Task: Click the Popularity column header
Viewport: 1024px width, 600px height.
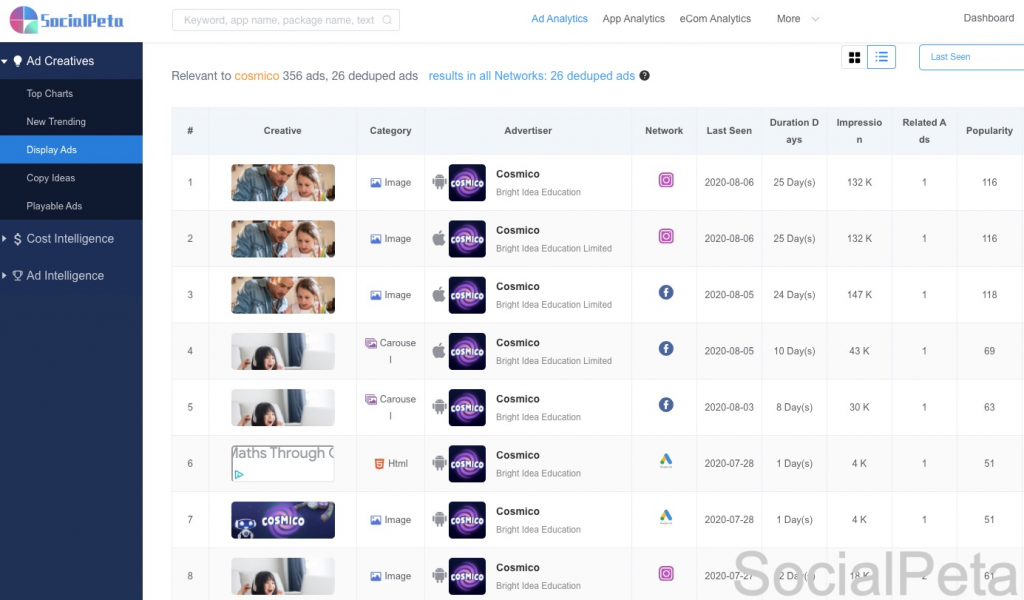Action: pos(989,131)
